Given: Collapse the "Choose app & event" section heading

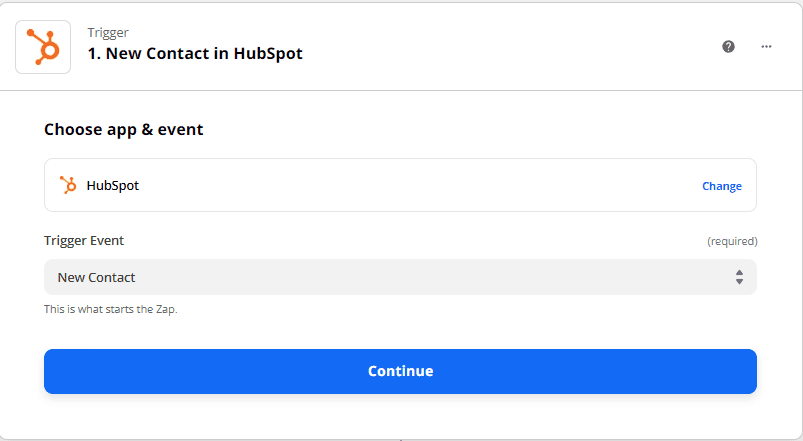Looking at the screenshot, I should point(124,129).
